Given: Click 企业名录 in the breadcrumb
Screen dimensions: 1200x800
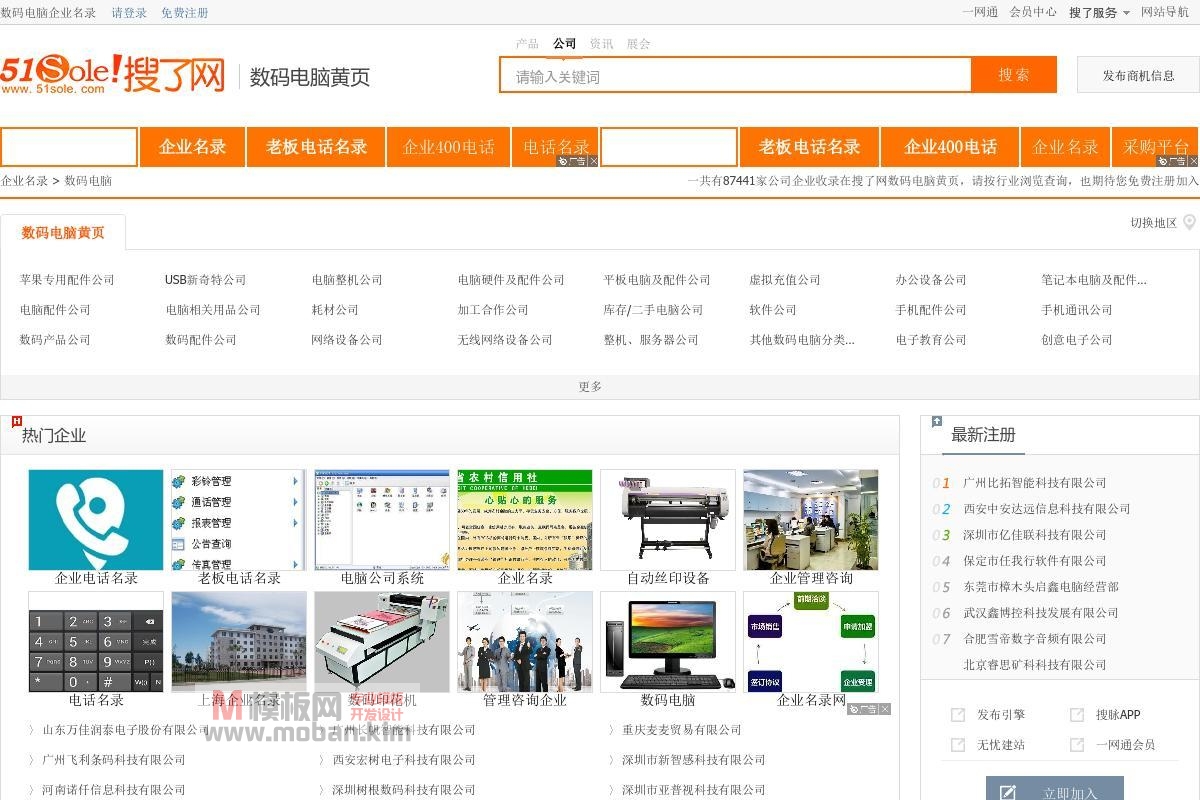Looking at the screenshot, I should tap(24, 181).
